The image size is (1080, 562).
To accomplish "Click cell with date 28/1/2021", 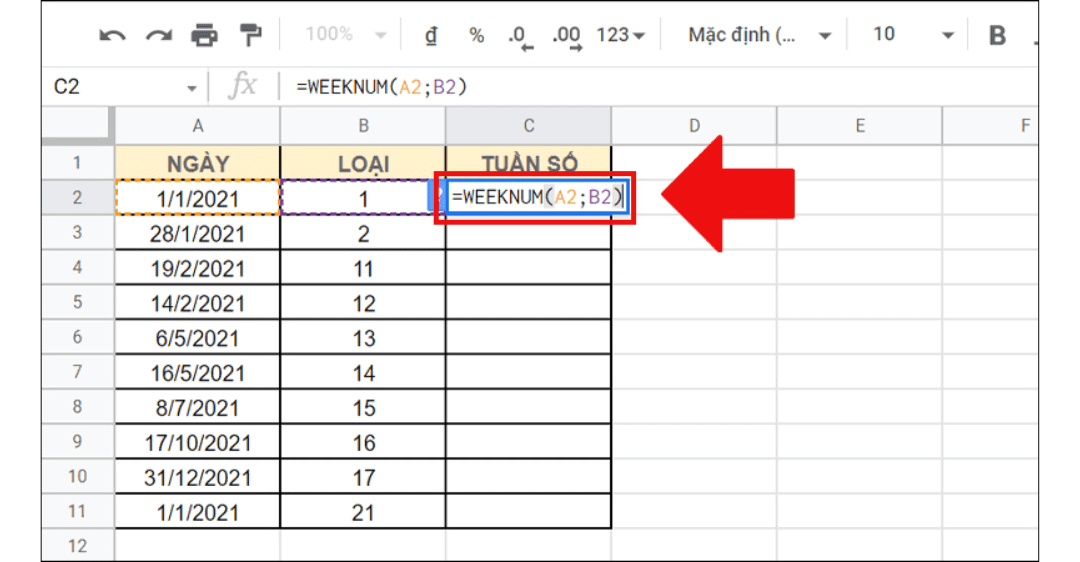I will [x=198, y=233].
